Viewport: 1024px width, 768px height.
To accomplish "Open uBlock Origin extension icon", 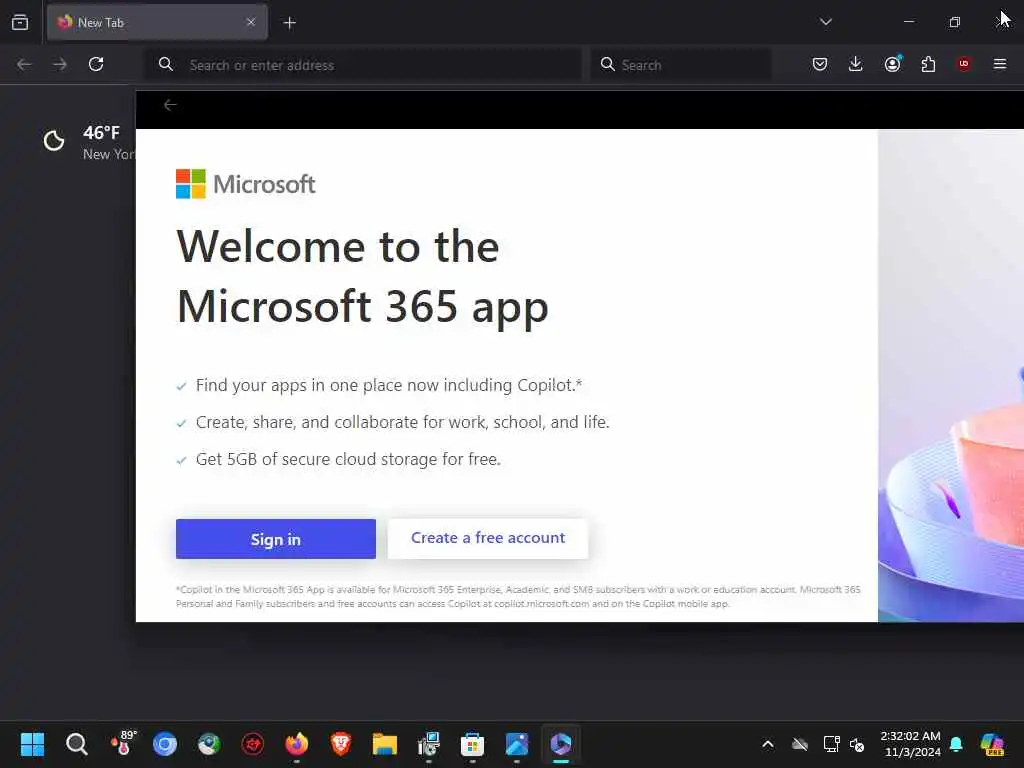I will tap(964, 64).
